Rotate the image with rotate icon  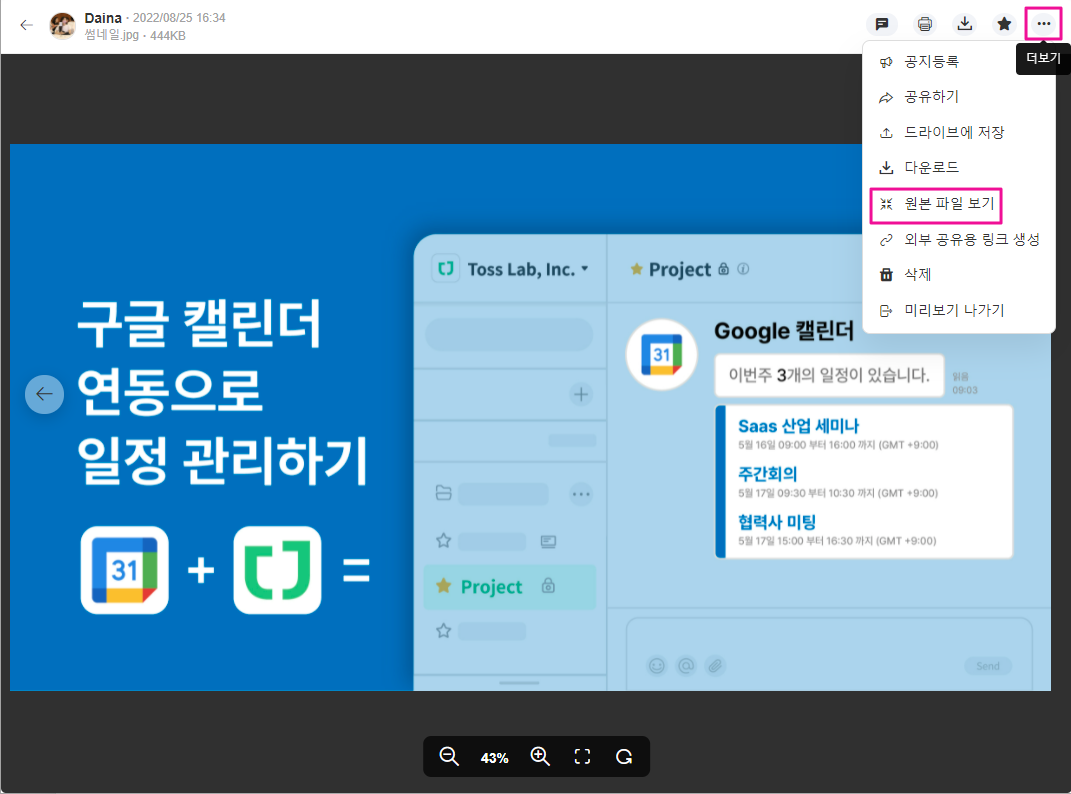(624, 756)
